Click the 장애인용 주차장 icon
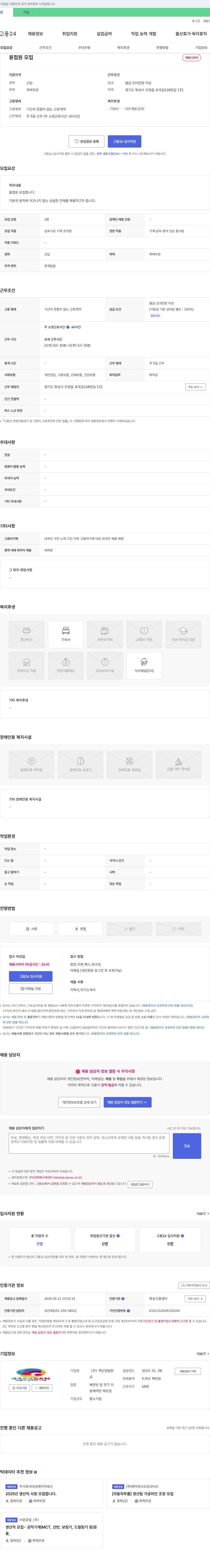Viewport: 210px width, 1568px height. (x=31, y=765)
